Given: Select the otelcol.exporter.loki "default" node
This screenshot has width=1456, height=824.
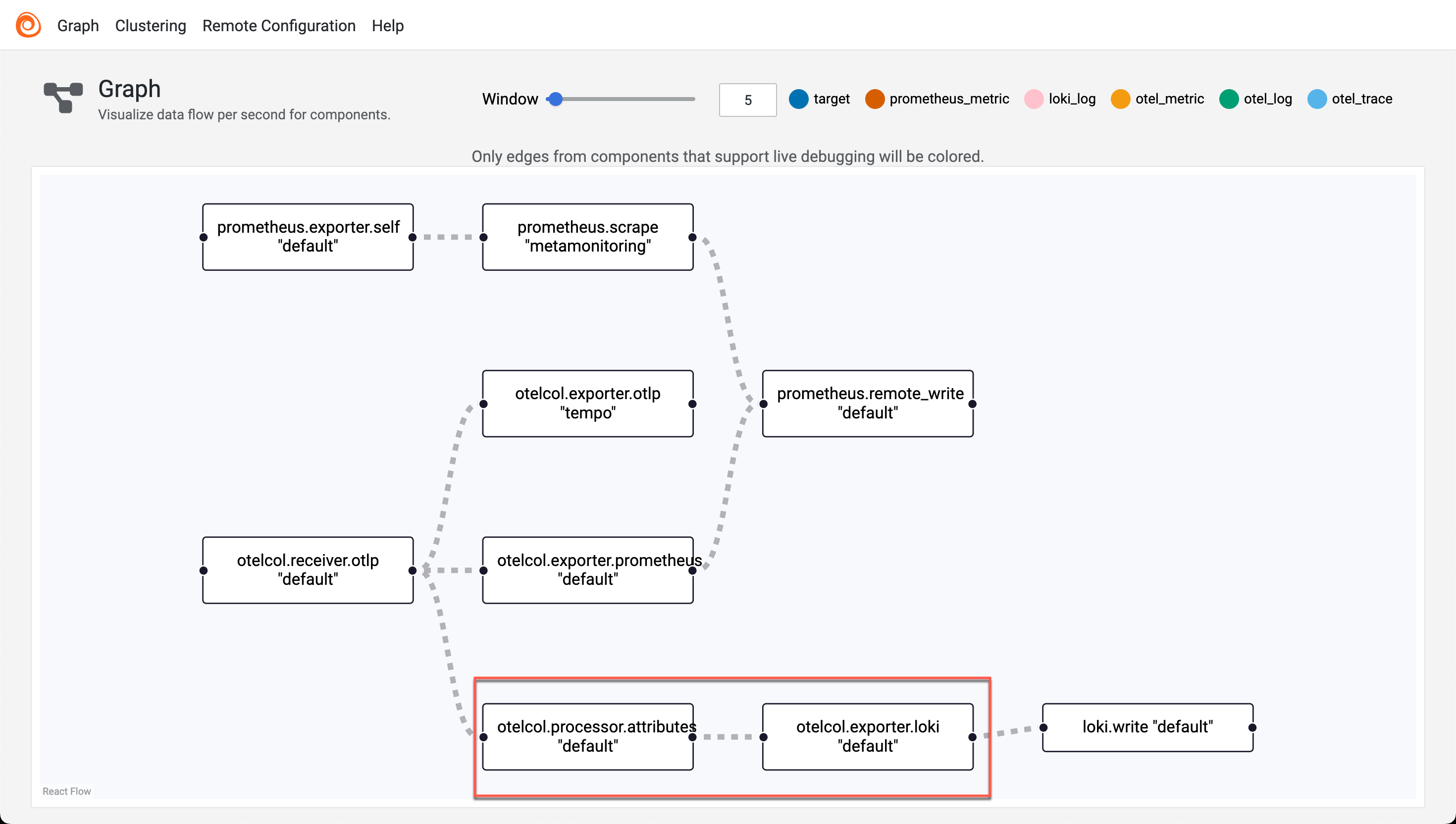Looking at the screenshot, I should coord(868,737).
